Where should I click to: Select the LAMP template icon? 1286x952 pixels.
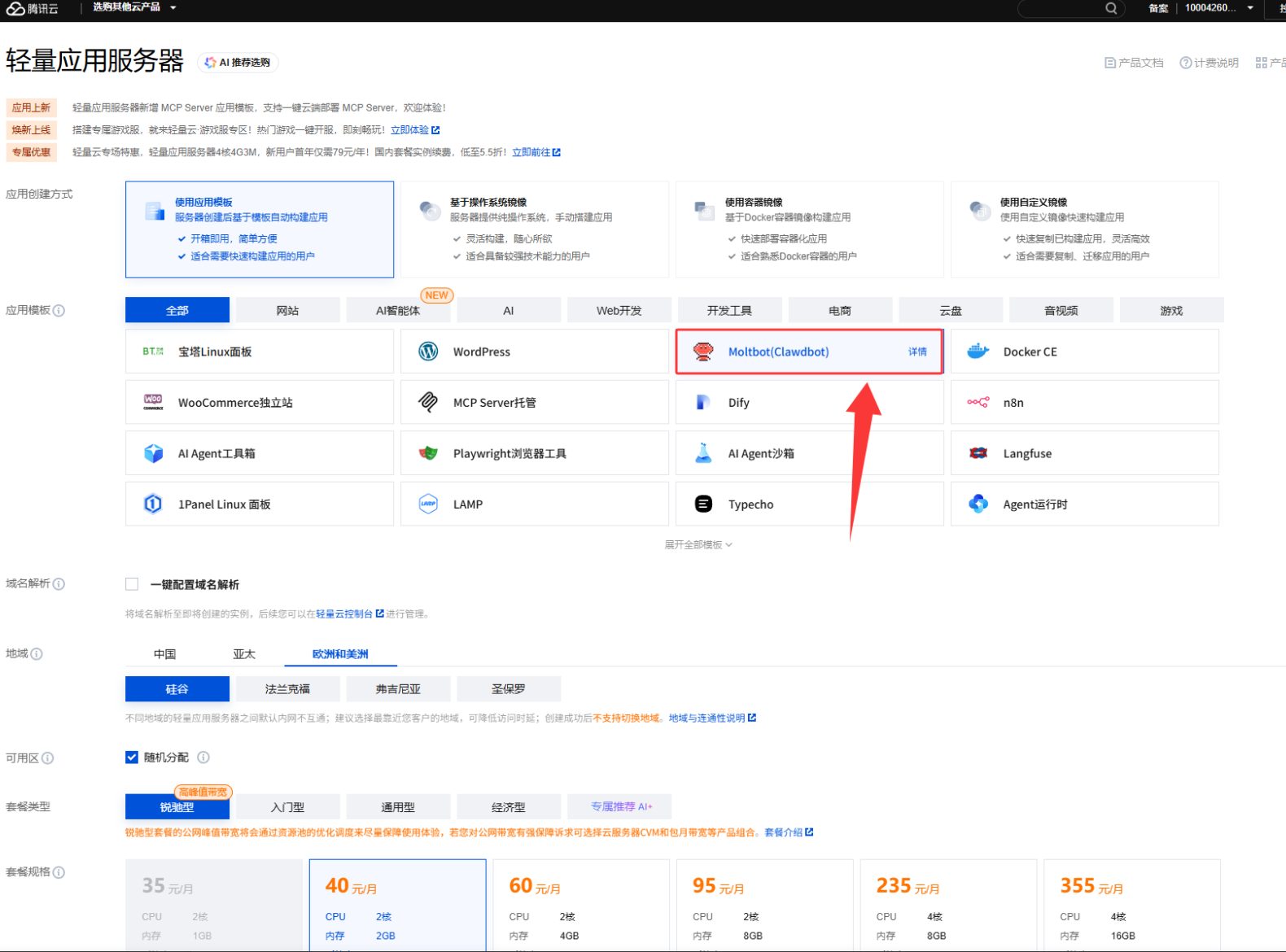pos(428,504)
